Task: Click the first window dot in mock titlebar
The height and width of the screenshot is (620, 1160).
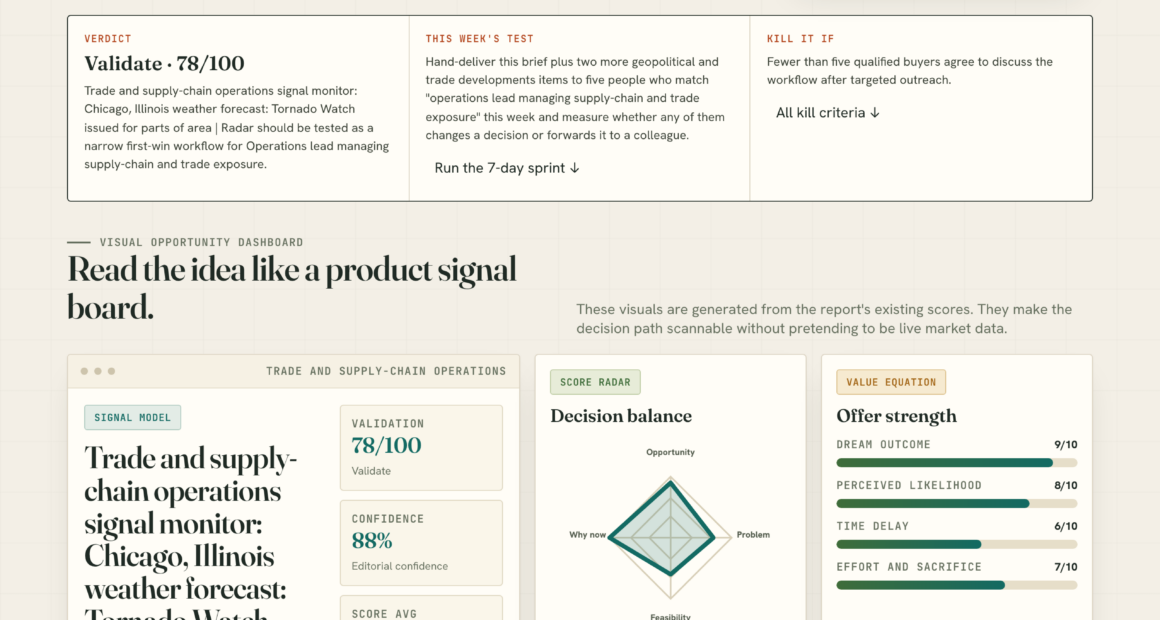Action: (x=84, y=371)
